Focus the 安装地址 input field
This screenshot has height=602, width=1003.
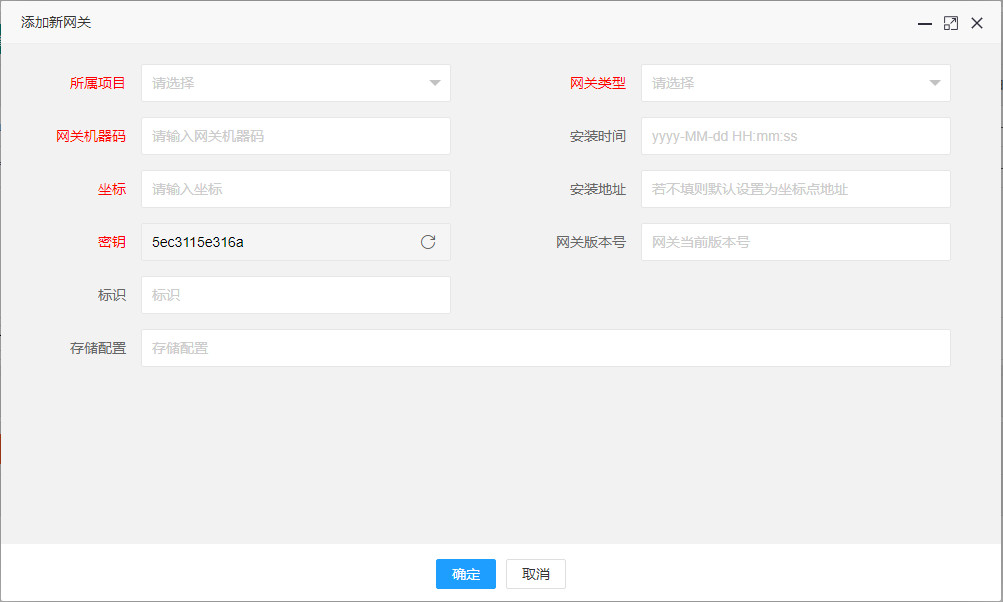[x=796, y=189]
